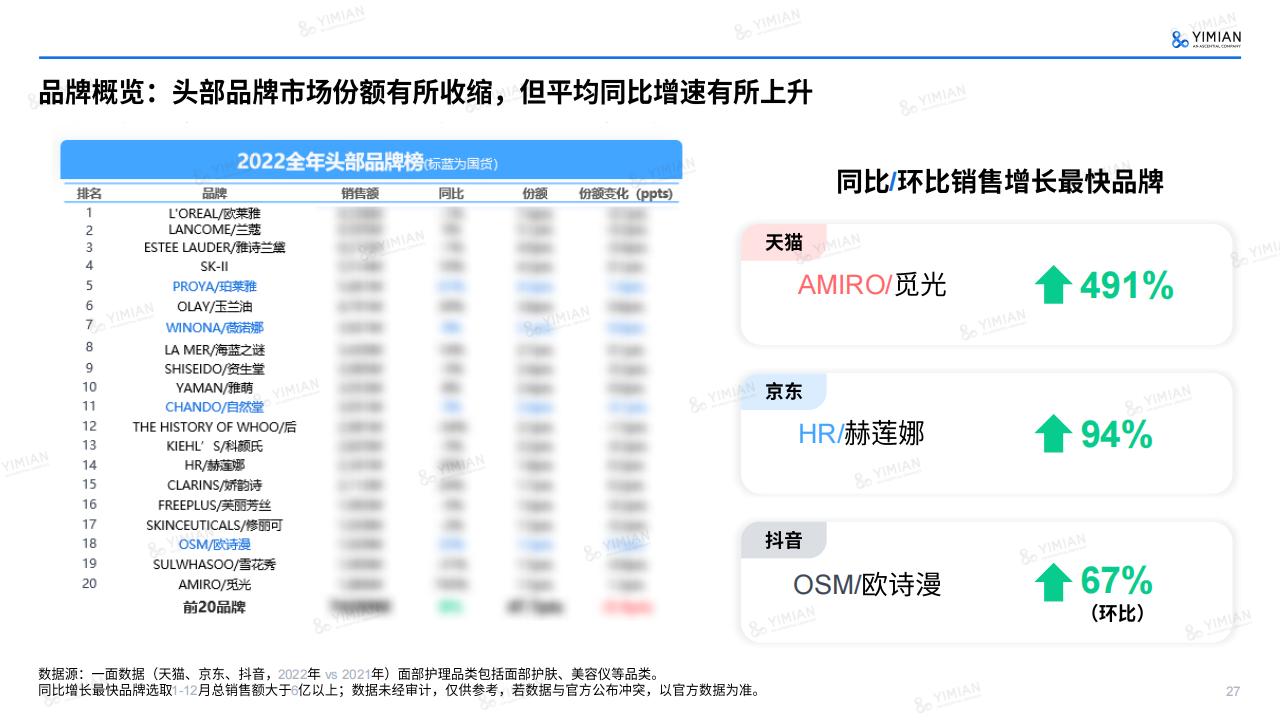Select the 抖音 platform label

[784, 541]
